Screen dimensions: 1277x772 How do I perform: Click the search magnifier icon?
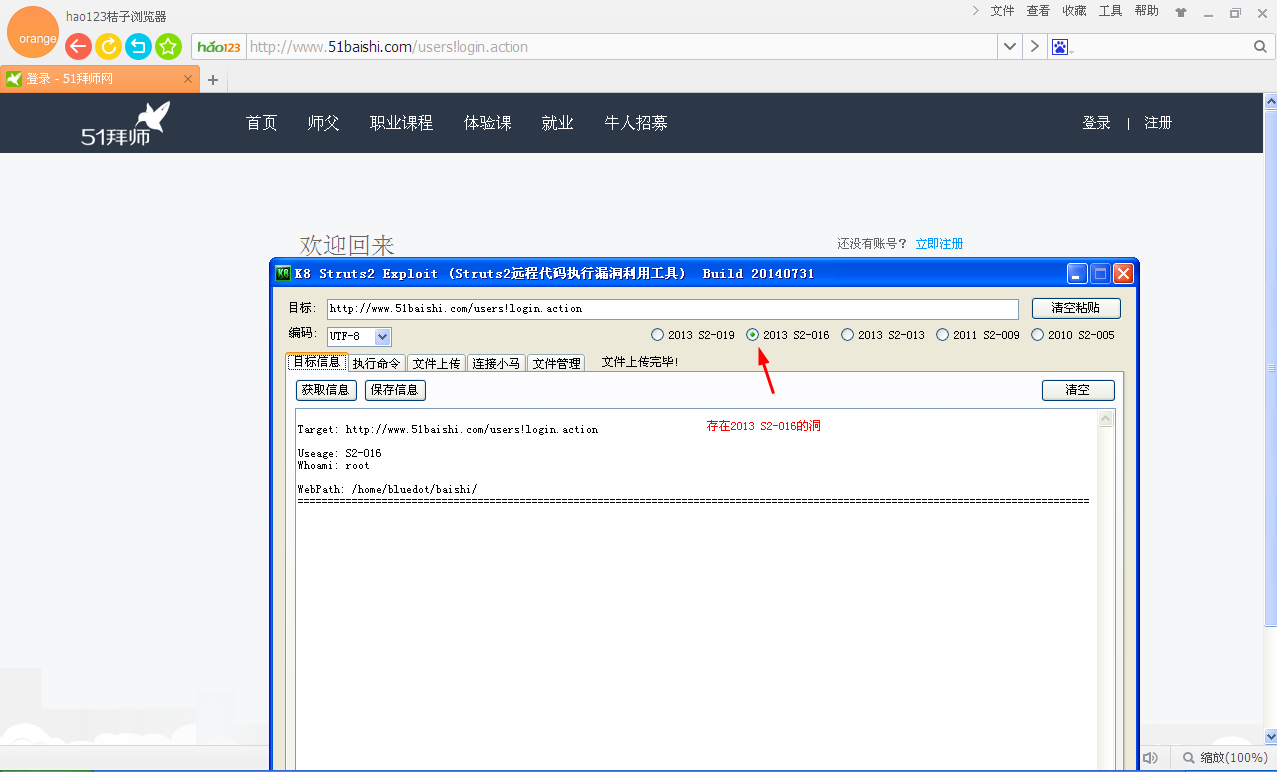tap(1260, 47)
